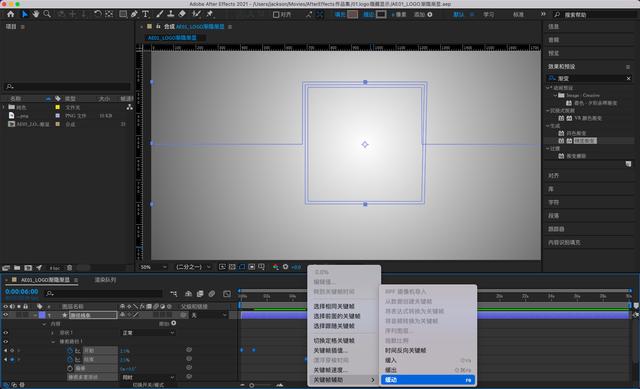The height and width of the screenshot is (389, 640).
Task: Clear the effects search with X button
Action: [x=629, y=78]
